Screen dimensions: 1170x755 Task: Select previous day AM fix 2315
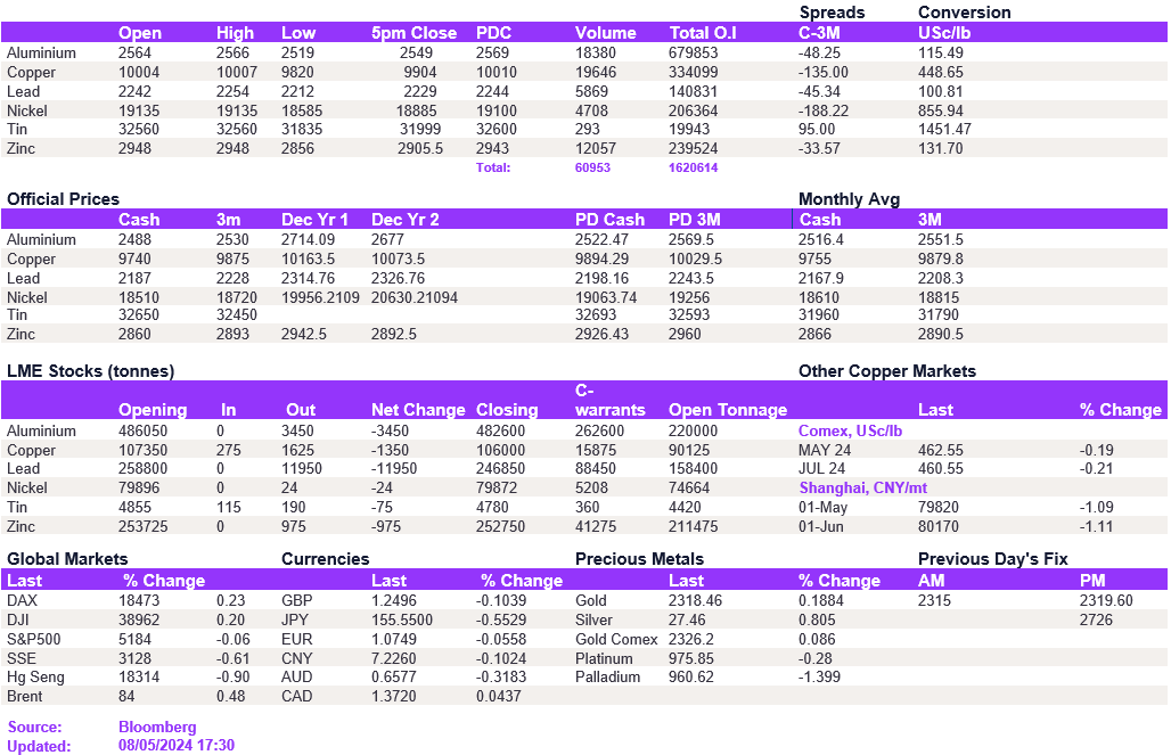click(934, 601)
